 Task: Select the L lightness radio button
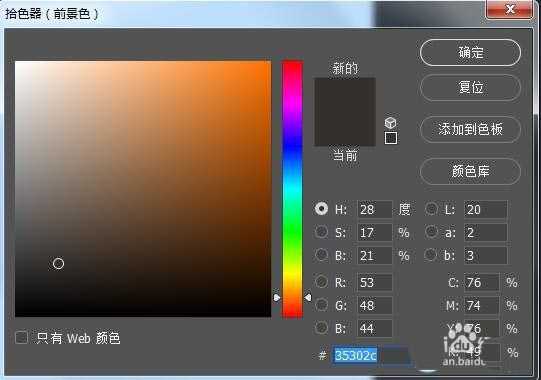pyautogui.click(x=431, y=208)
